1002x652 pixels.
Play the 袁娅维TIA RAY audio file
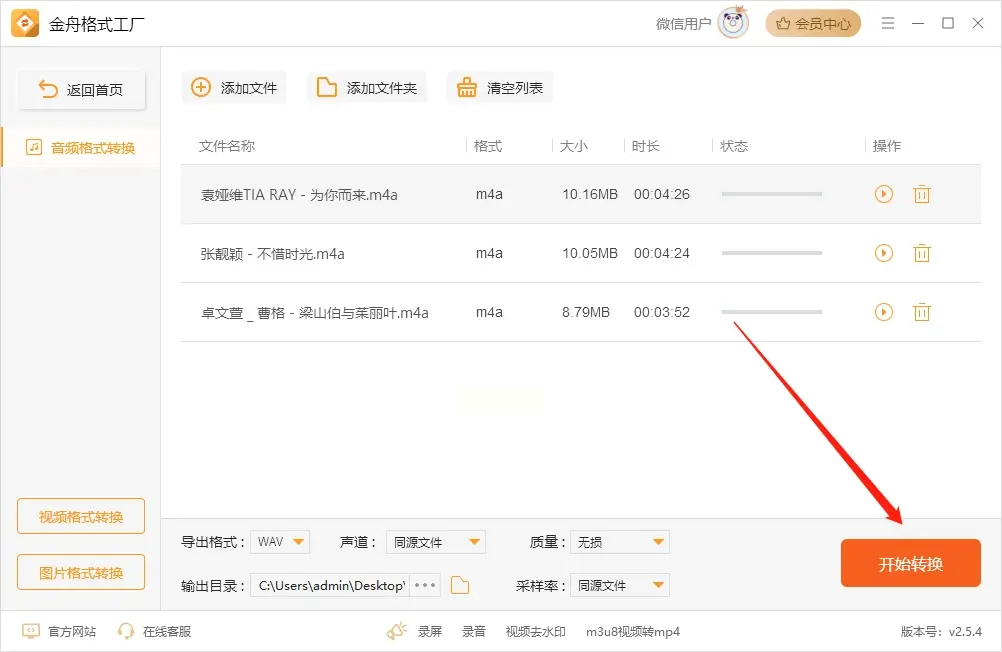point(883,194)
